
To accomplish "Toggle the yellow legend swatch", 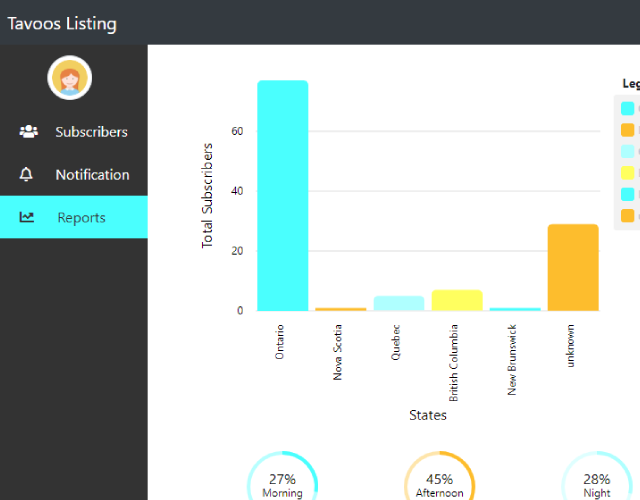I will (x=628, y=172).
